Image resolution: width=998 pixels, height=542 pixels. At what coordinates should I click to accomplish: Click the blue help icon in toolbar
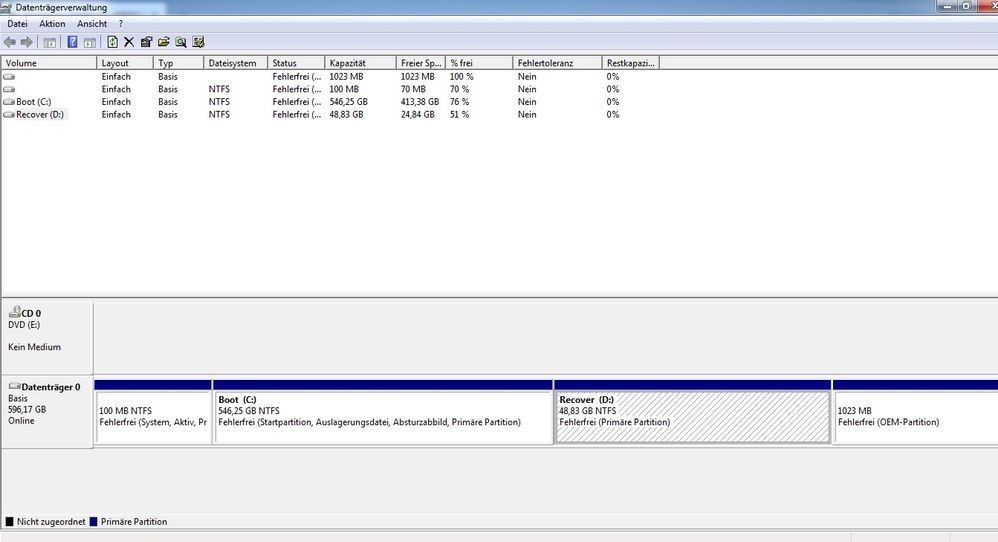click(72, 42)
